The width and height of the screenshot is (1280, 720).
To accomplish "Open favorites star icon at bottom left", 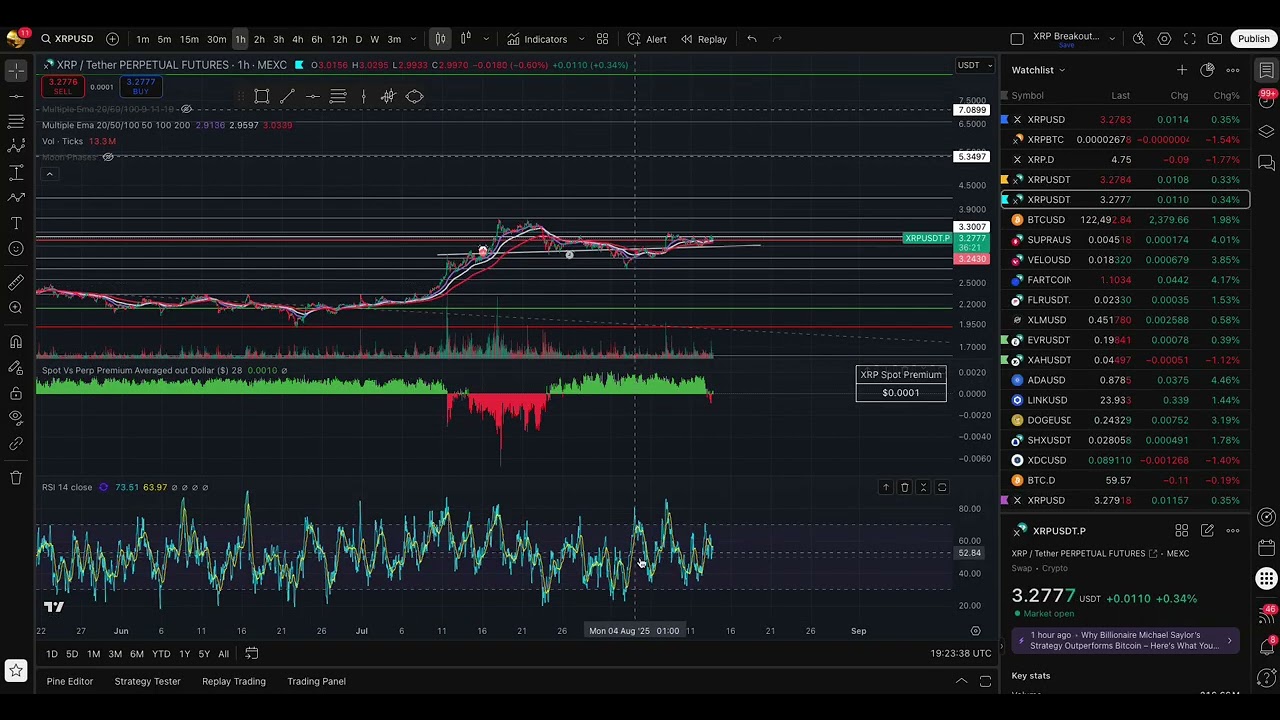I will click(15, 671).
